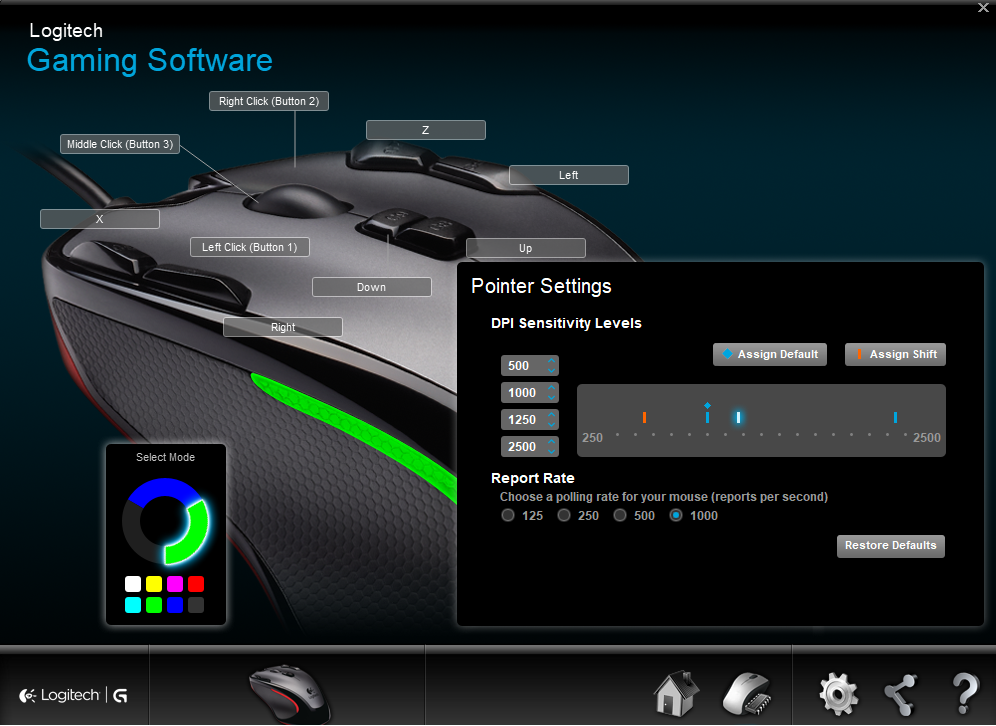Pick the magenta color swatch
This screenshot has width=996, height=726.
175,584
